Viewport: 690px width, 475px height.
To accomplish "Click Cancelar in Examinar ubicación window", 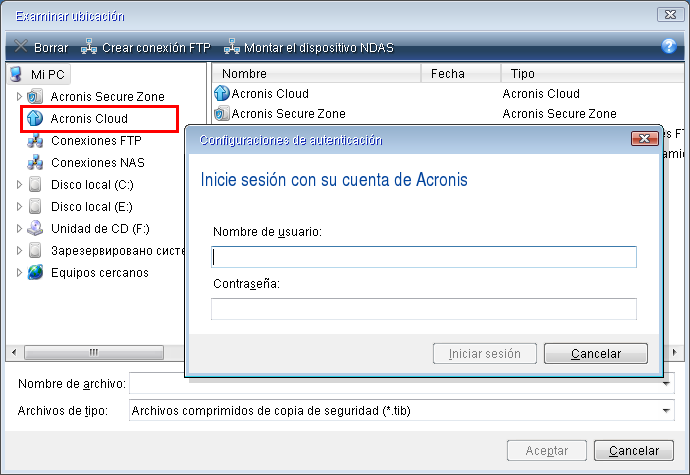I will (634, 450).
